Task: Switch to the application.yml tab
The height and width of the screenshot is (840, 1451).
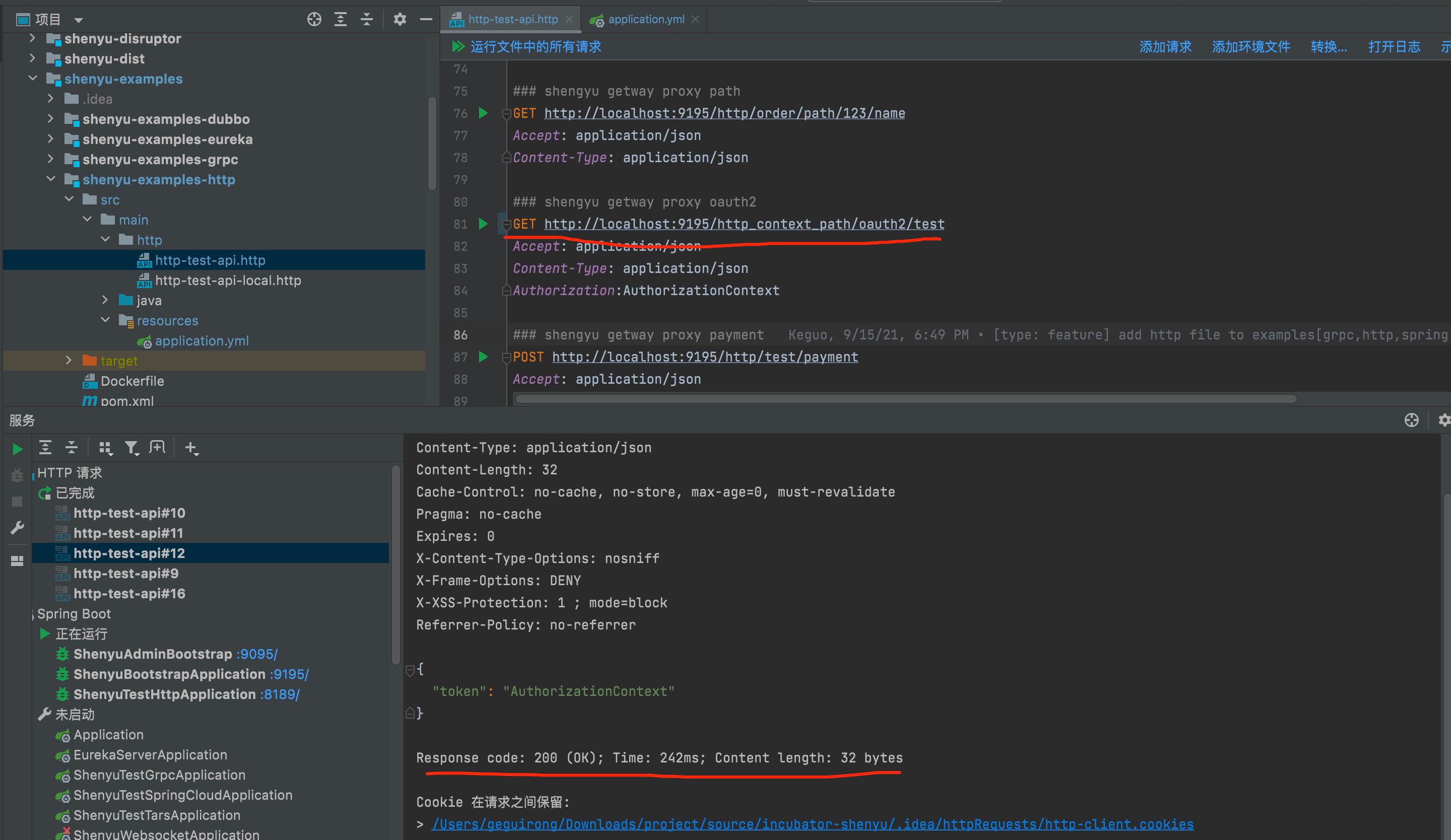Action: click(645, 20)
